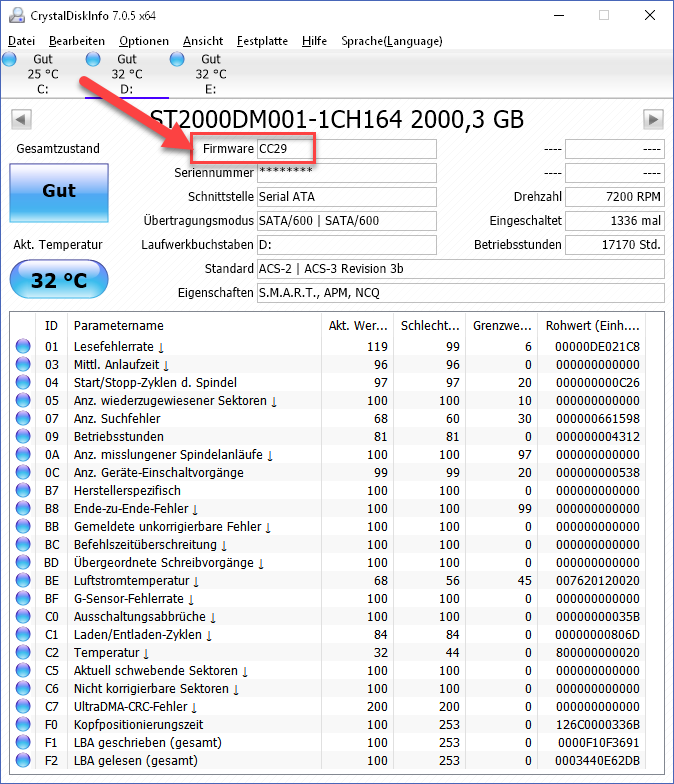
Task: Open the Hilfe menu
Action: coord(314,41)
